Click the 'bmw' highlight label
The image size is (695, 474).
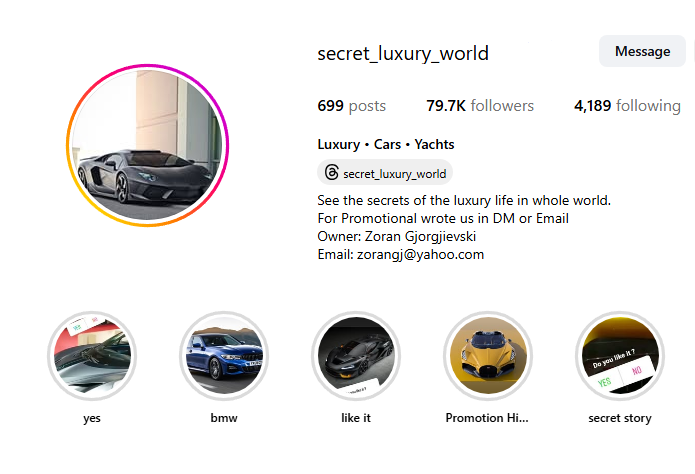pos(224,418)
